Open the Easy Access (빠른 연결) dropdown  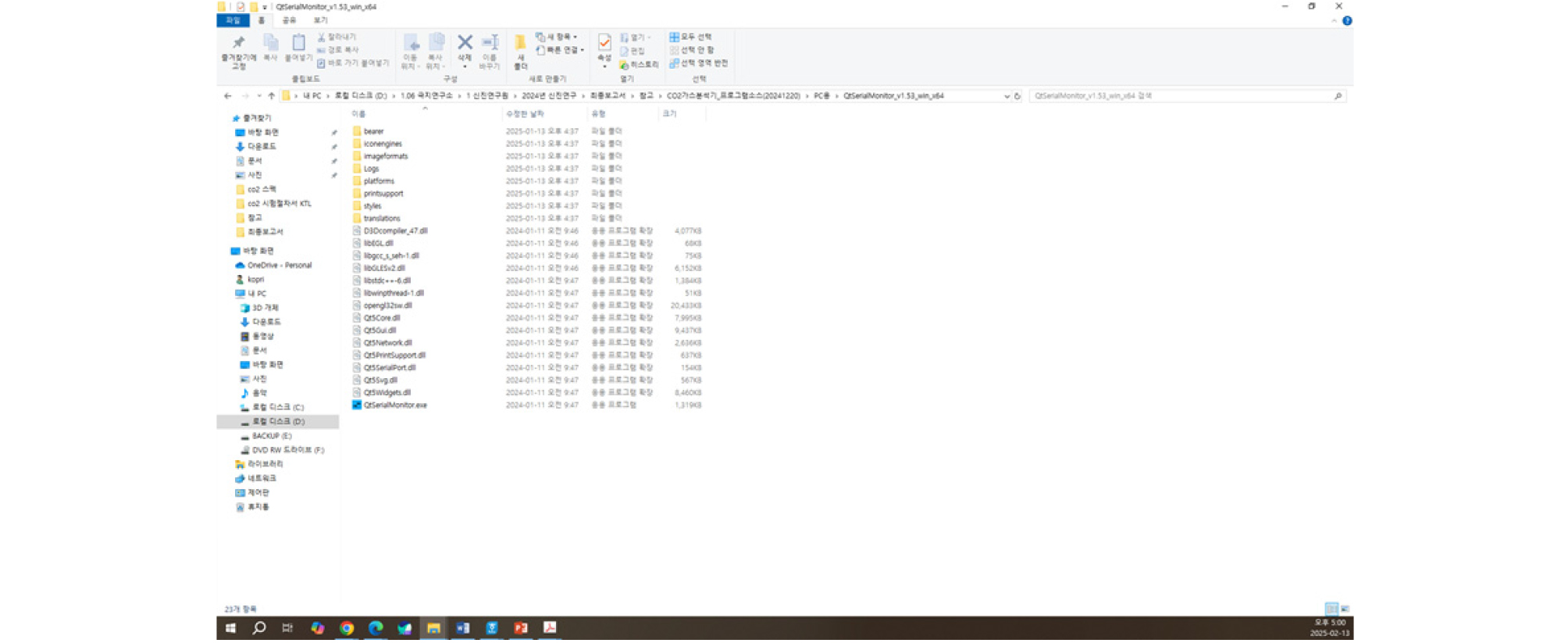click(x=560, y=50)
